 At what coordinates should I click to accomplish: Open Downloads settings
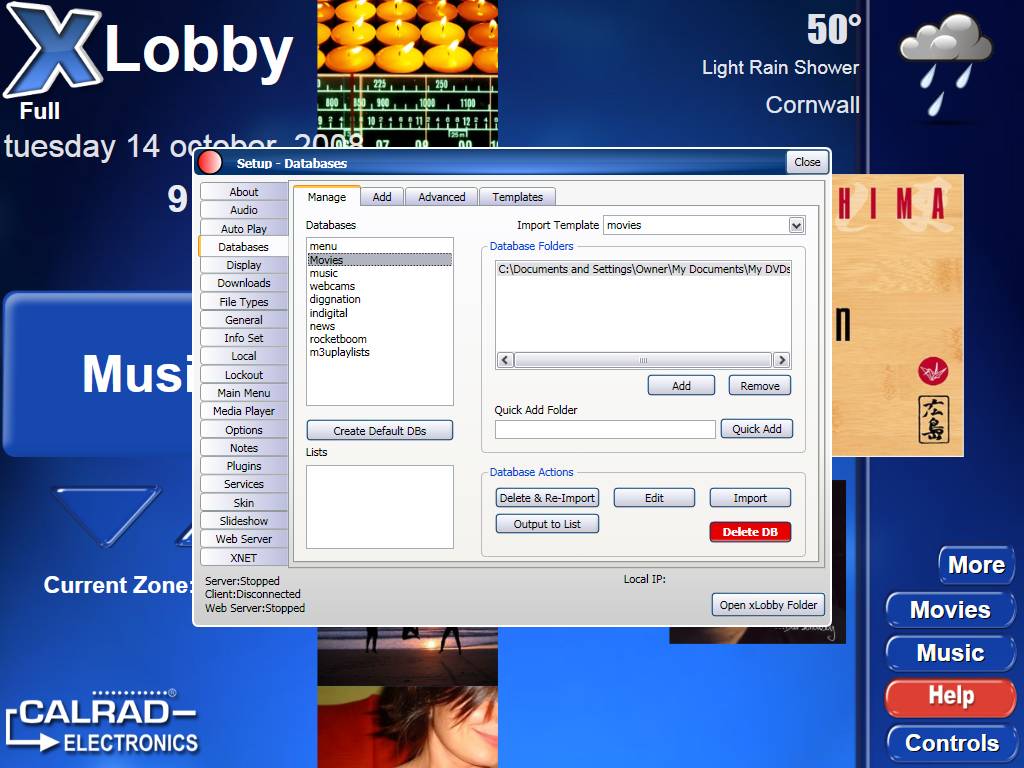tap(244, 283)
